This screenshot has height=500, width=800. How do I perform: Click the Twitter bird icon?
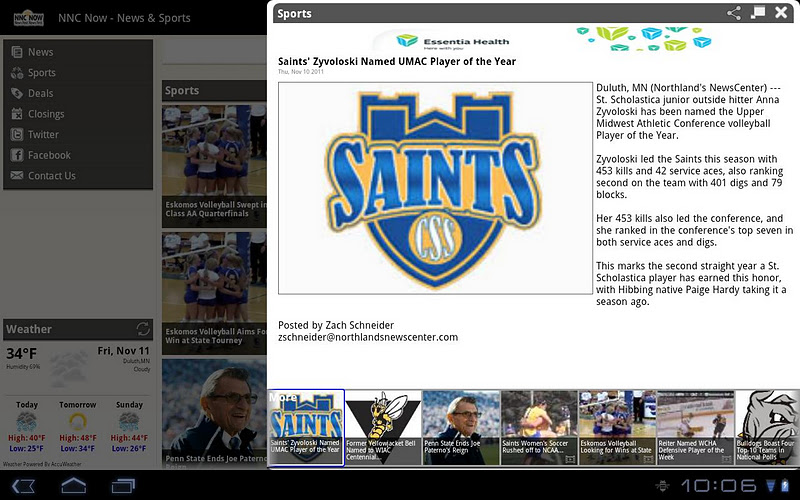pyautogui.click(x=17, y=134)
